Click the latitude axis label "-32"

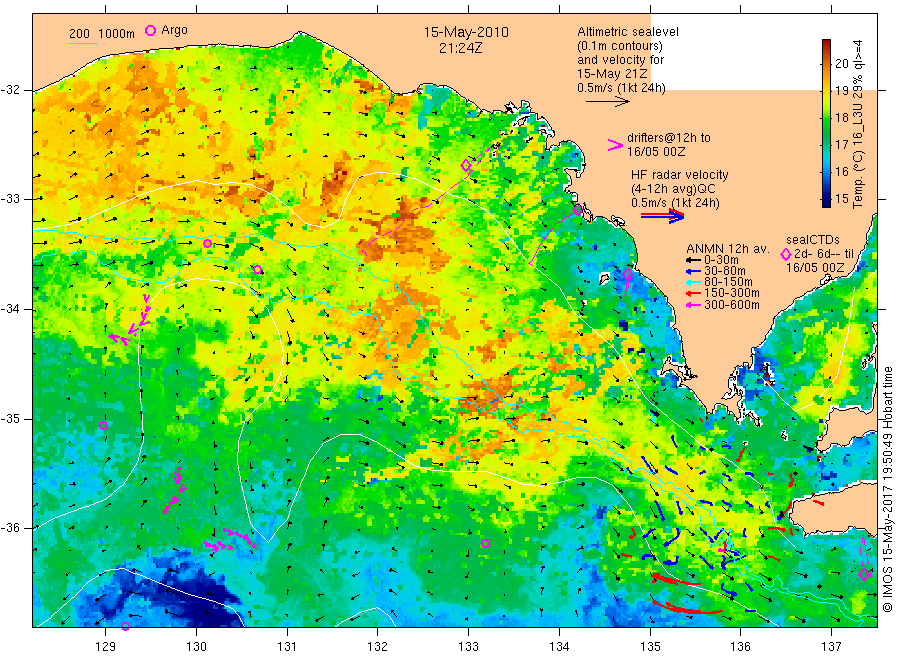click(x=10, y=90)
